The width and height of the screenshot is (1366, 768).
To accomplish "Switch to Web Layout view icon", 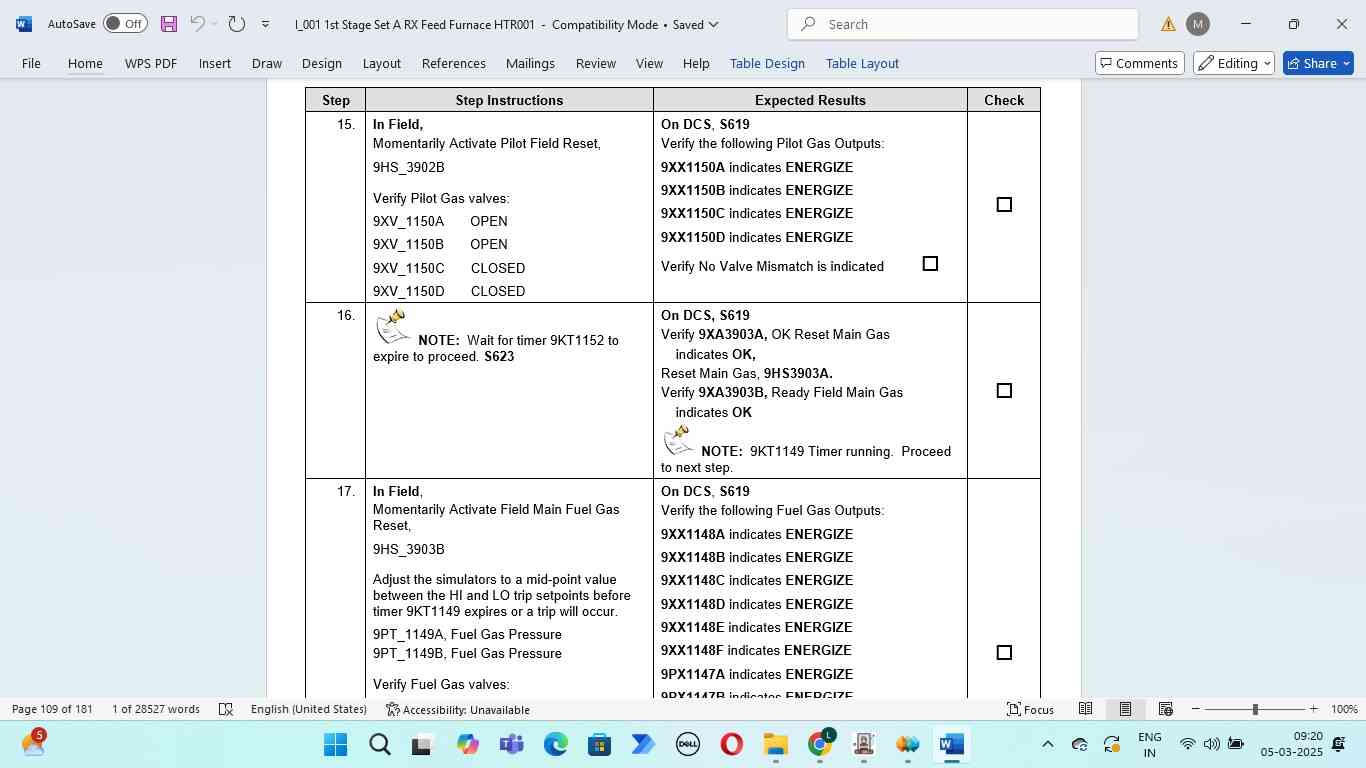I will (x=1165, y=709).
